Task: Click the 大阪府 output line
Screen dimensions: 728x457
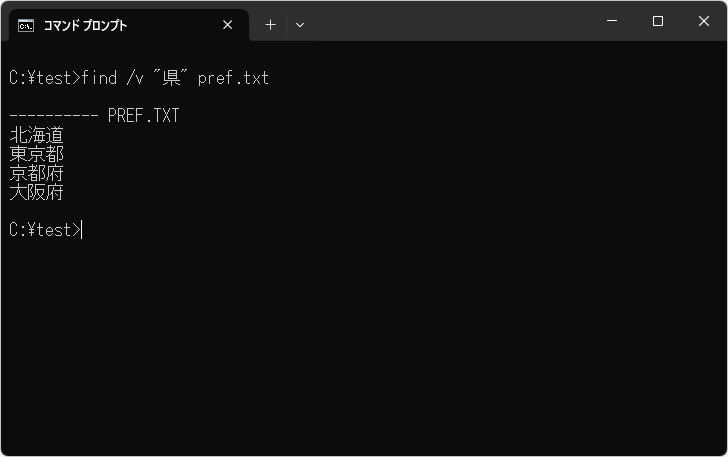Action: coord(36,192)
